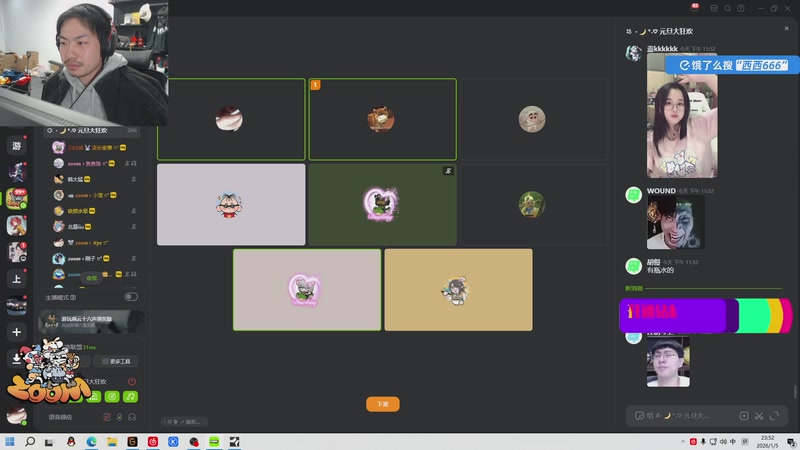Open the game promotion banner card
The width and height of the screenshot is (800, 450).
coord(91,321)
